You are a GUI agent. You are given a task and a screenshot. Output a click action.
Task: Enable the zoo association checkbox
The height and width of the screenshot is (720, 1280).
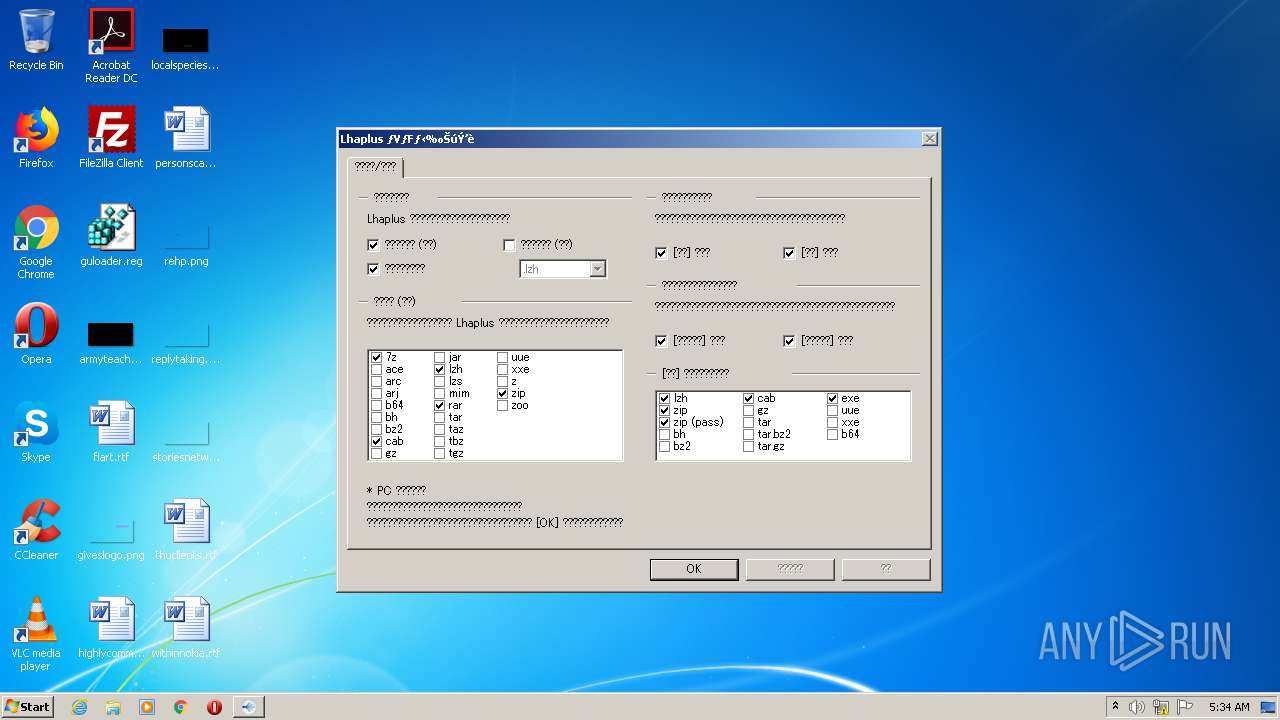[x=503, y=405]
